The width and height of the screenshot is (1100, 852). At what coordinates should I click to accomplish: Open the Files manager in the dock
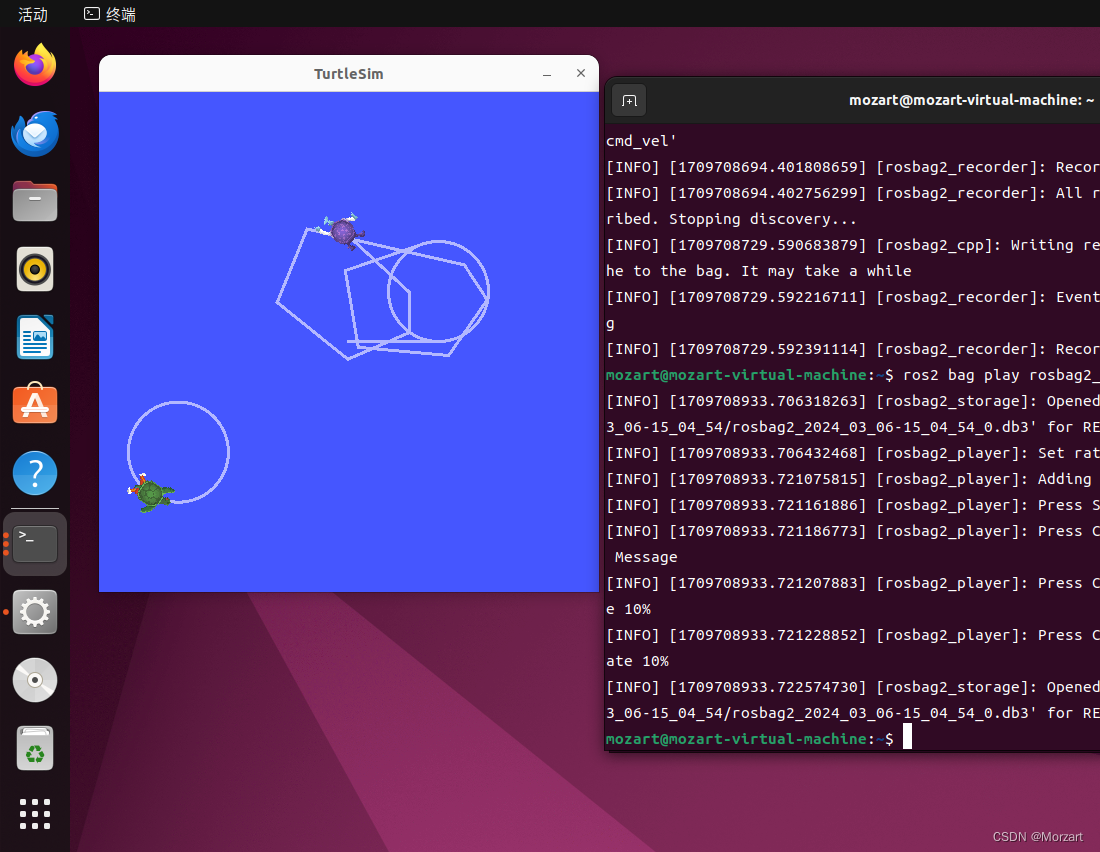[x=34, y=201]
